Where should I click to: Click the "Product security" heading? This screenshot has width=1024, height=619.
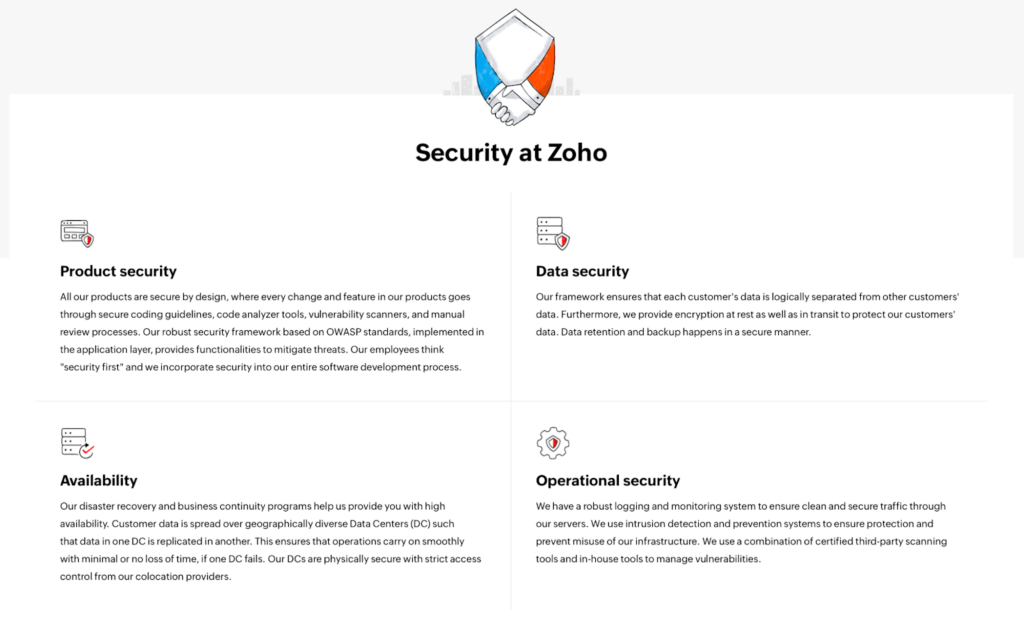coord(118,271)
